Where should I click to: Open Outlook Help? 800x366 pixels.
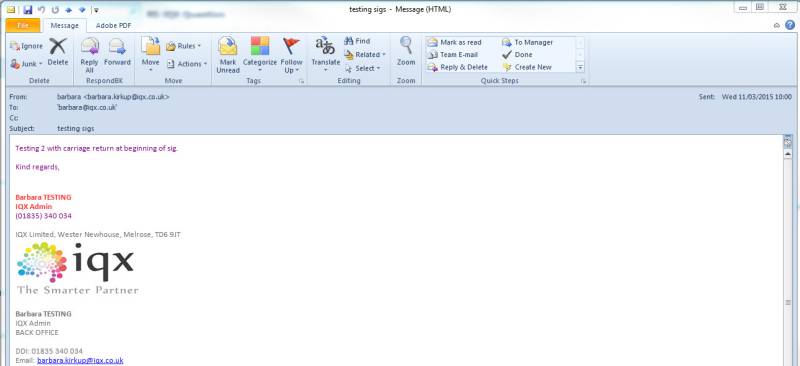click(x=790, y=25)
